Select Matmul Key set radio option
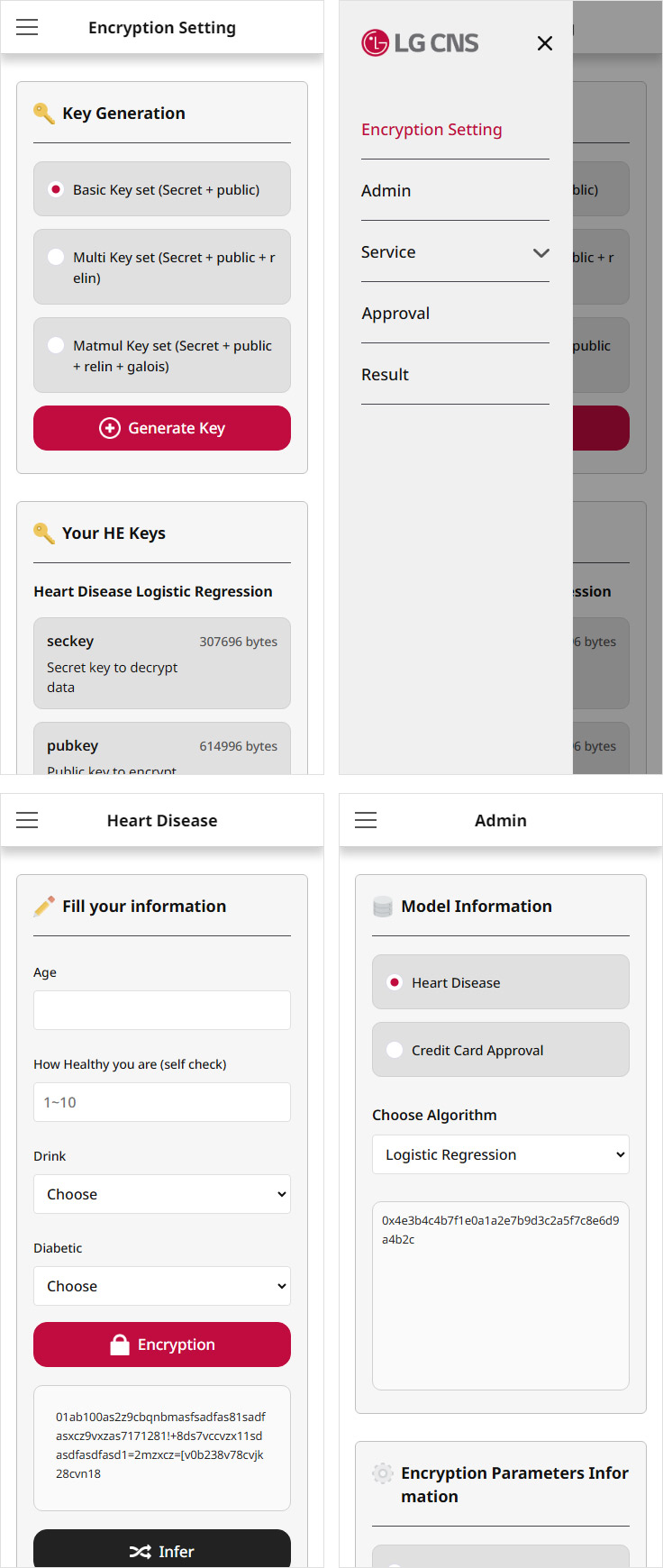 (x=56, y=345)
